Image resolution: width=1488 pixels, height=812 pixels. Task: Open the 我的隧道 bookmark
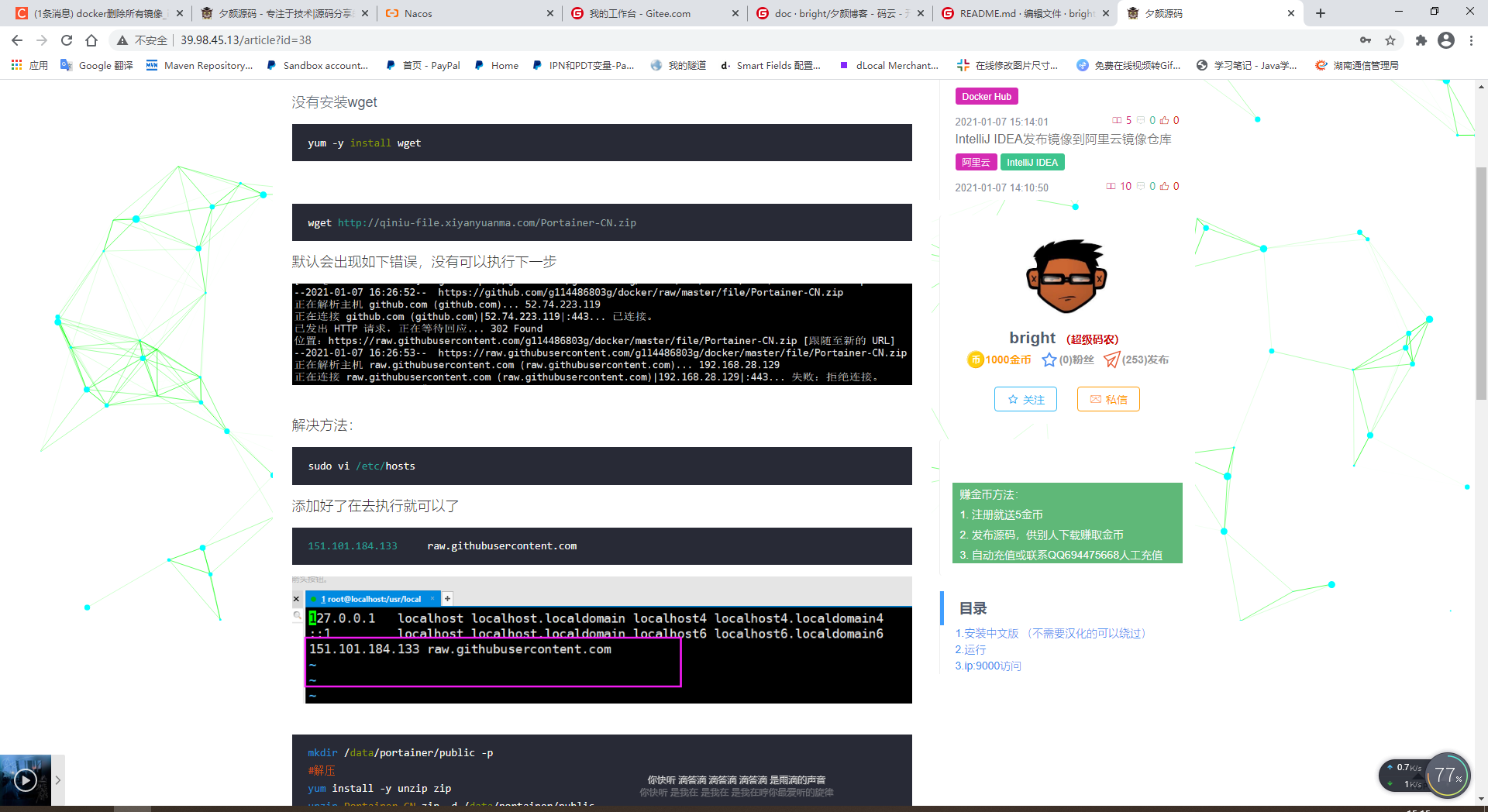[x=678, y=65]
